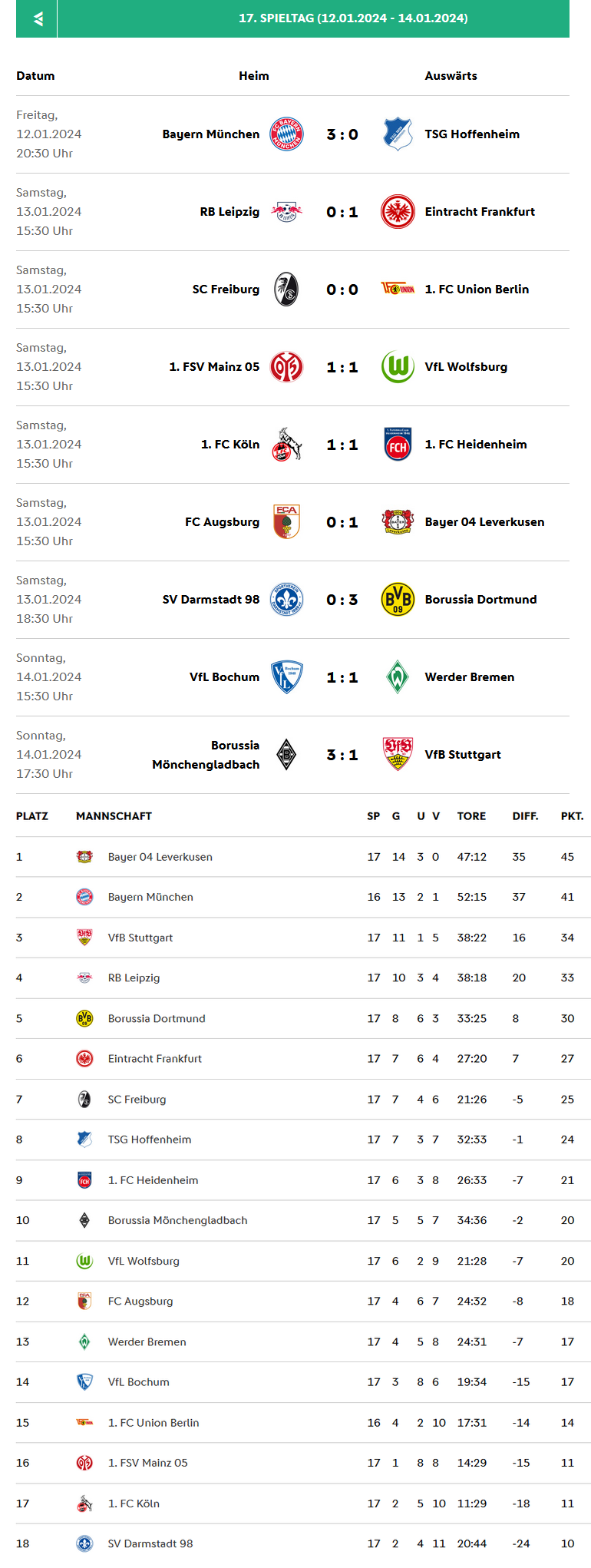Click the VfL Wolfsburg logo in fixtures
591x1568 pixels.
pos(398,367)
